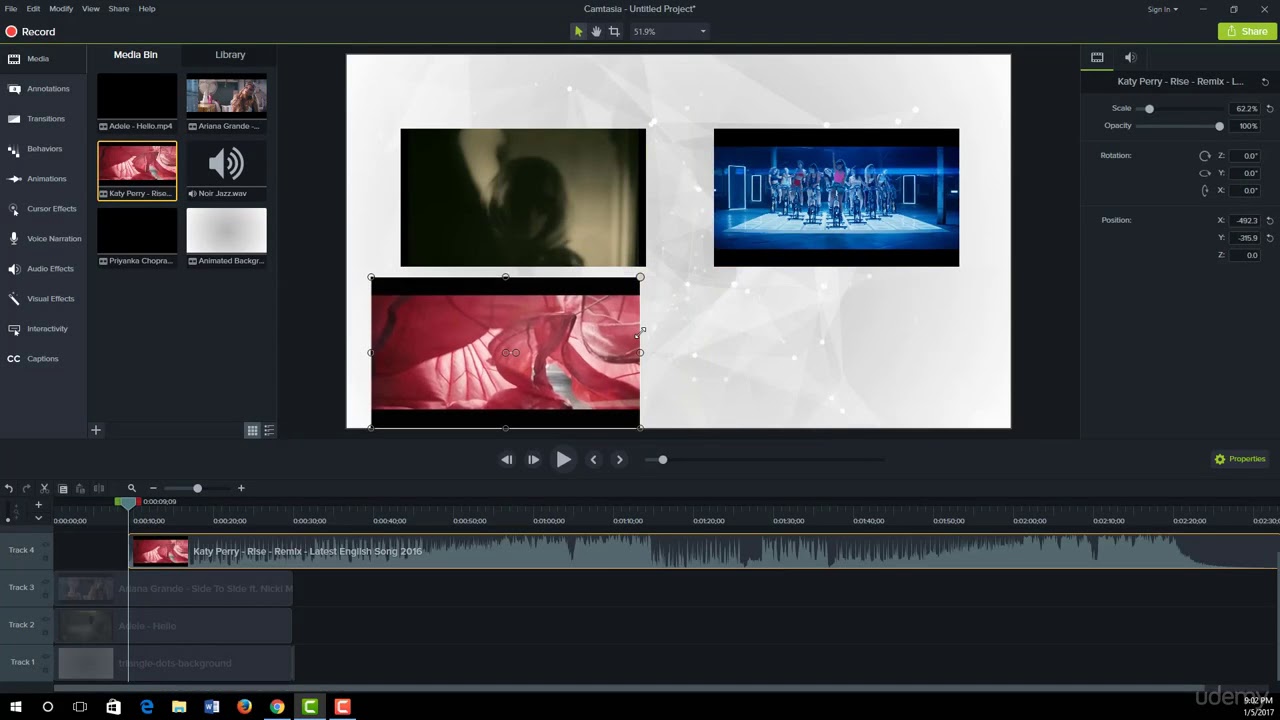Screen dimensions: 1280x720
Task: Open the Cursor Effects panel
Action: (40, 209)
